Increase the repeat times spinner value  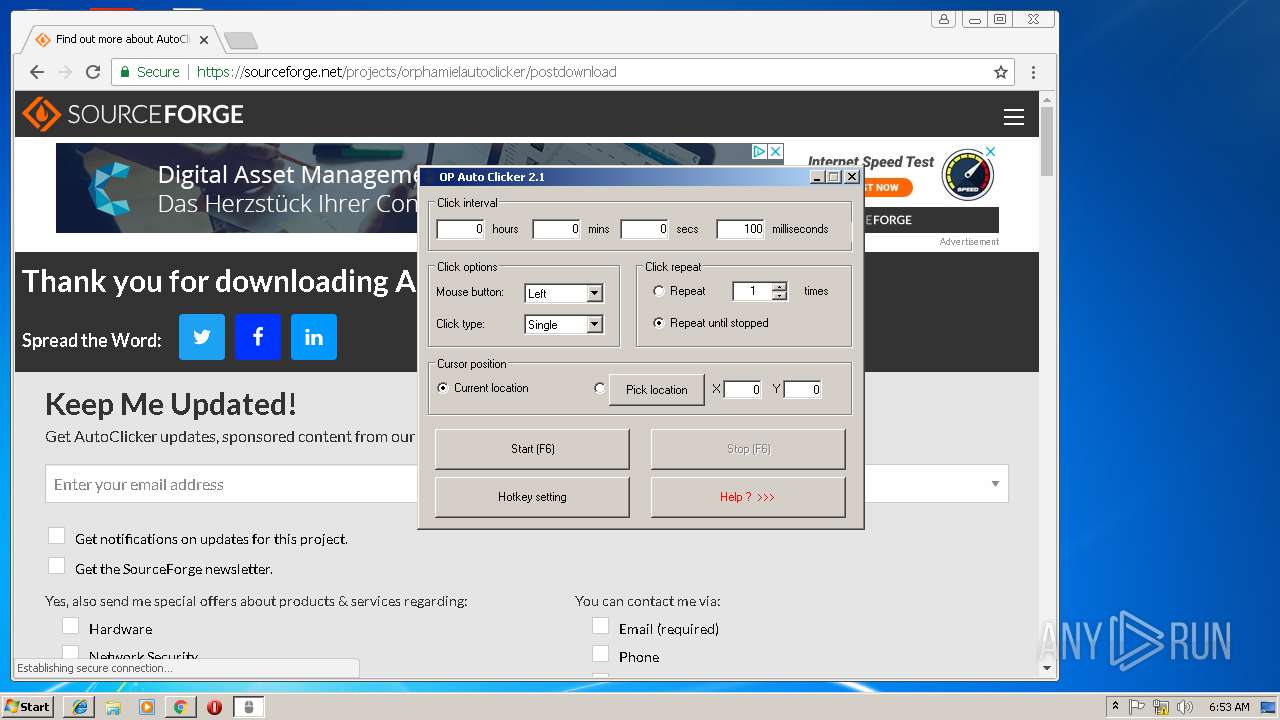click(780, 287)
